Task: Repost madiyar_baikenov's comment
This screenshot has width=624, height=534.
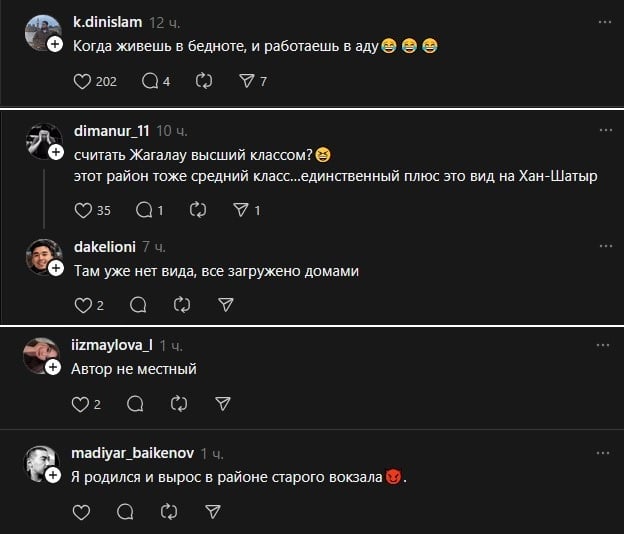Action: pos(169,511)
